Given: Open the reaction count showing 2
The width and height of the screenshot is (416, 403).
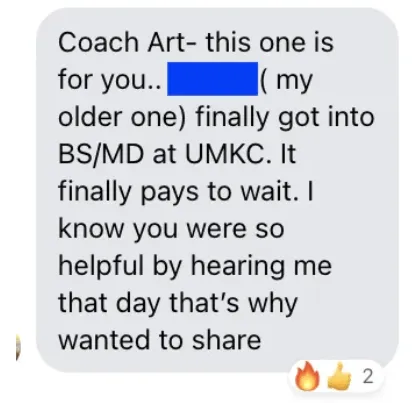Looking at the screenshot, I should coord(368,377).
